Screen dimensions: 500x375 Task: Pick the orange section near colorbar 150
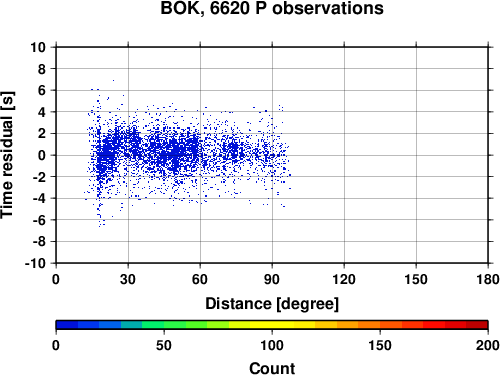pos(380,325)
